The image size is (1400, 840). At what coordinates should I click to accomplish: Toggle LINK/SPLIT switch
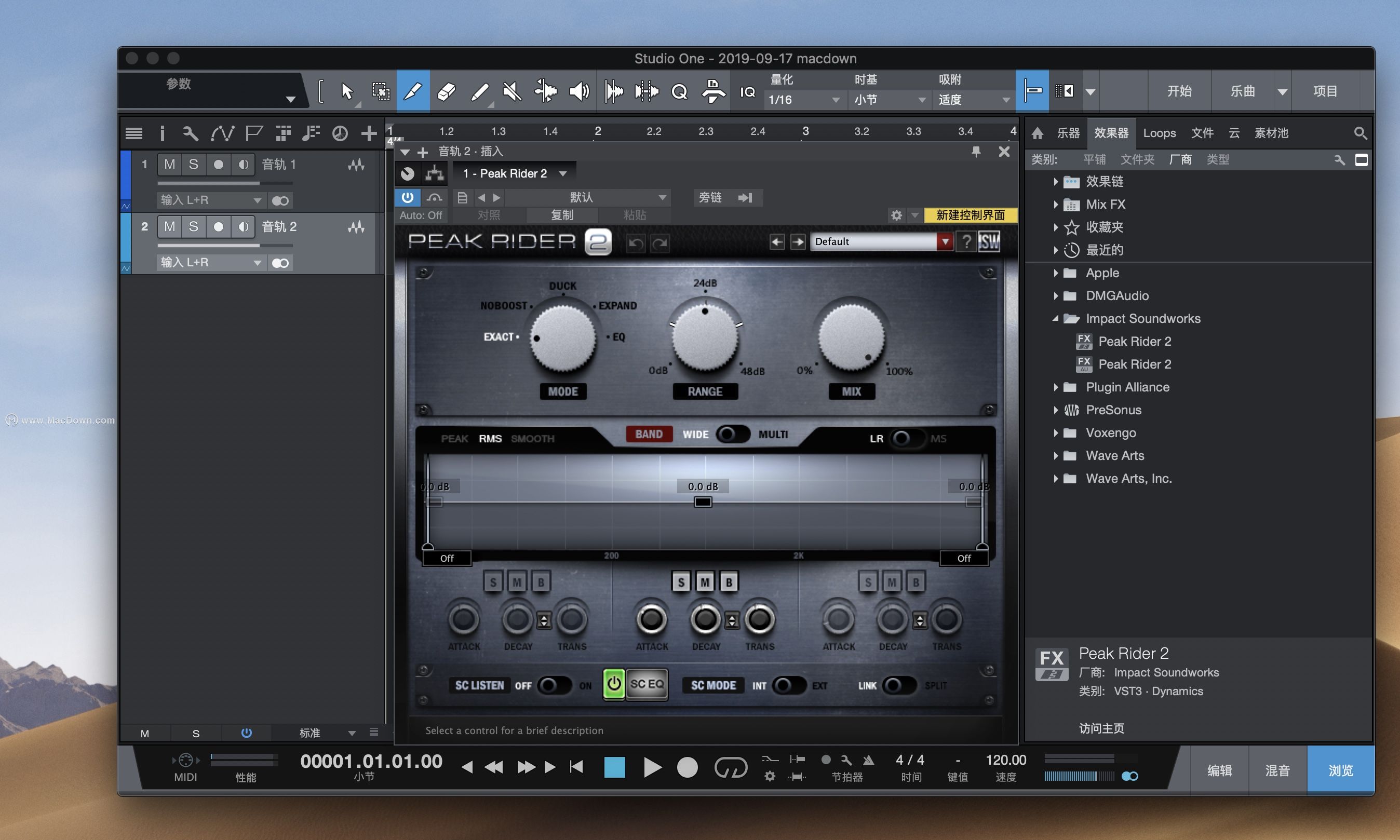click(898, 685)
